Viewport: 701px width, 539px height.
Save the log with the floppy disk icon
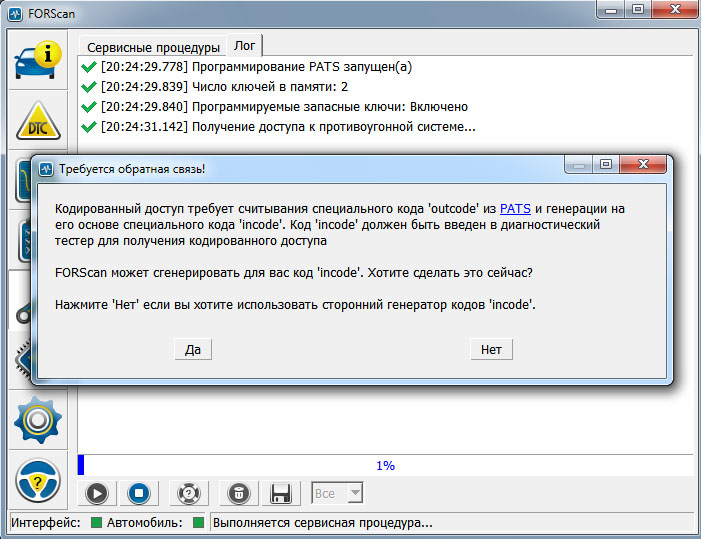281,493
